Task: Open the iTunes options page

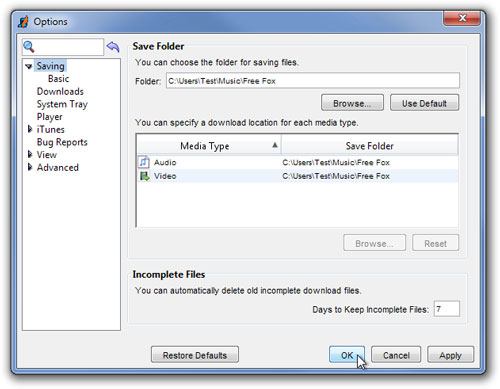Action: click(50, 129)
